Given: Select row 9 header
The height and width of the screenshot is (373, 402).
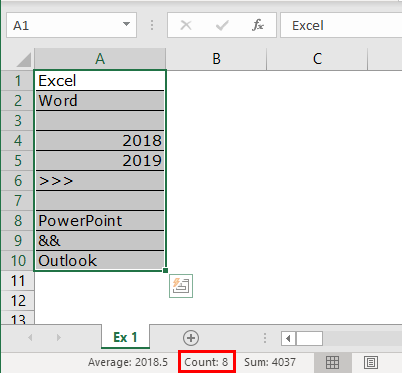Looking at the screenshot, I should coord(18,241).
